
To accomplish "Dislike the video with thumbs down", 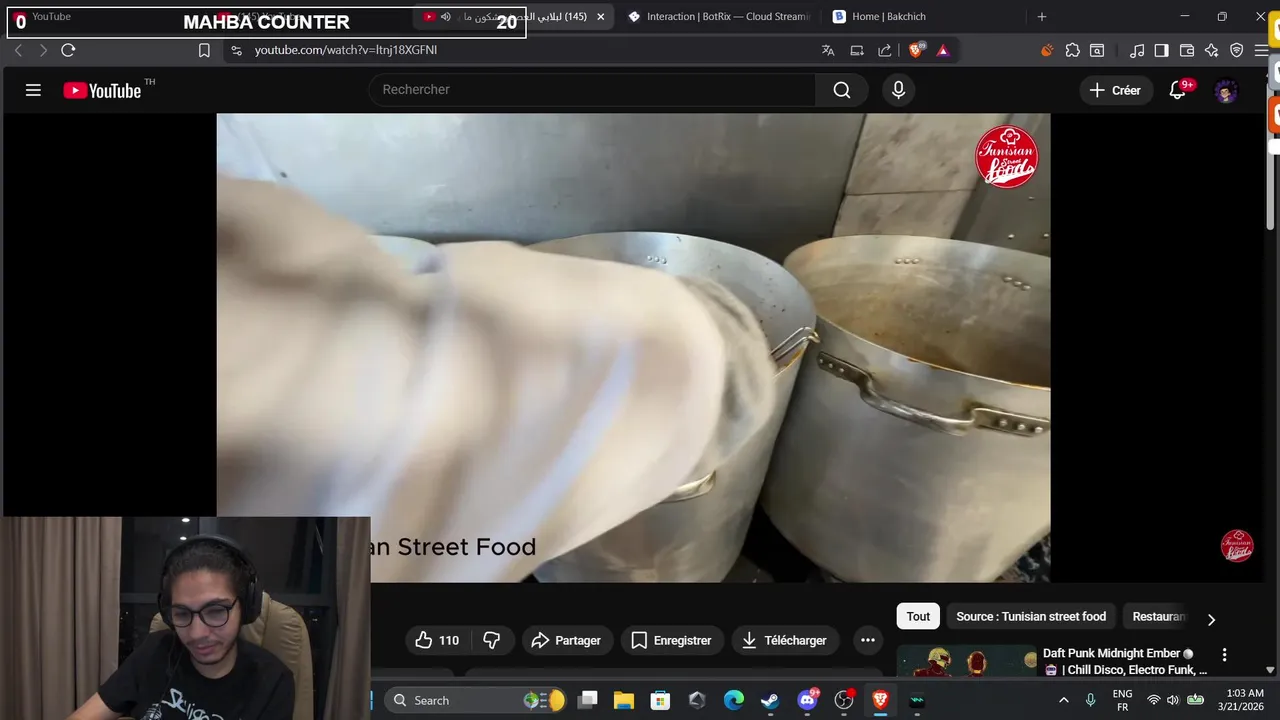I will (492, 640).
